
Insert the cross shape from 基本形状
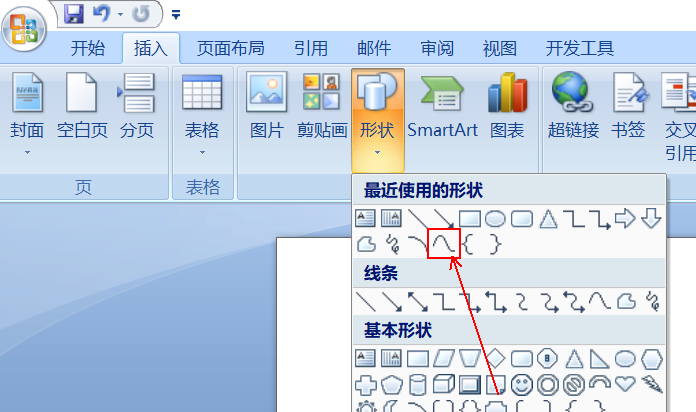366,385
